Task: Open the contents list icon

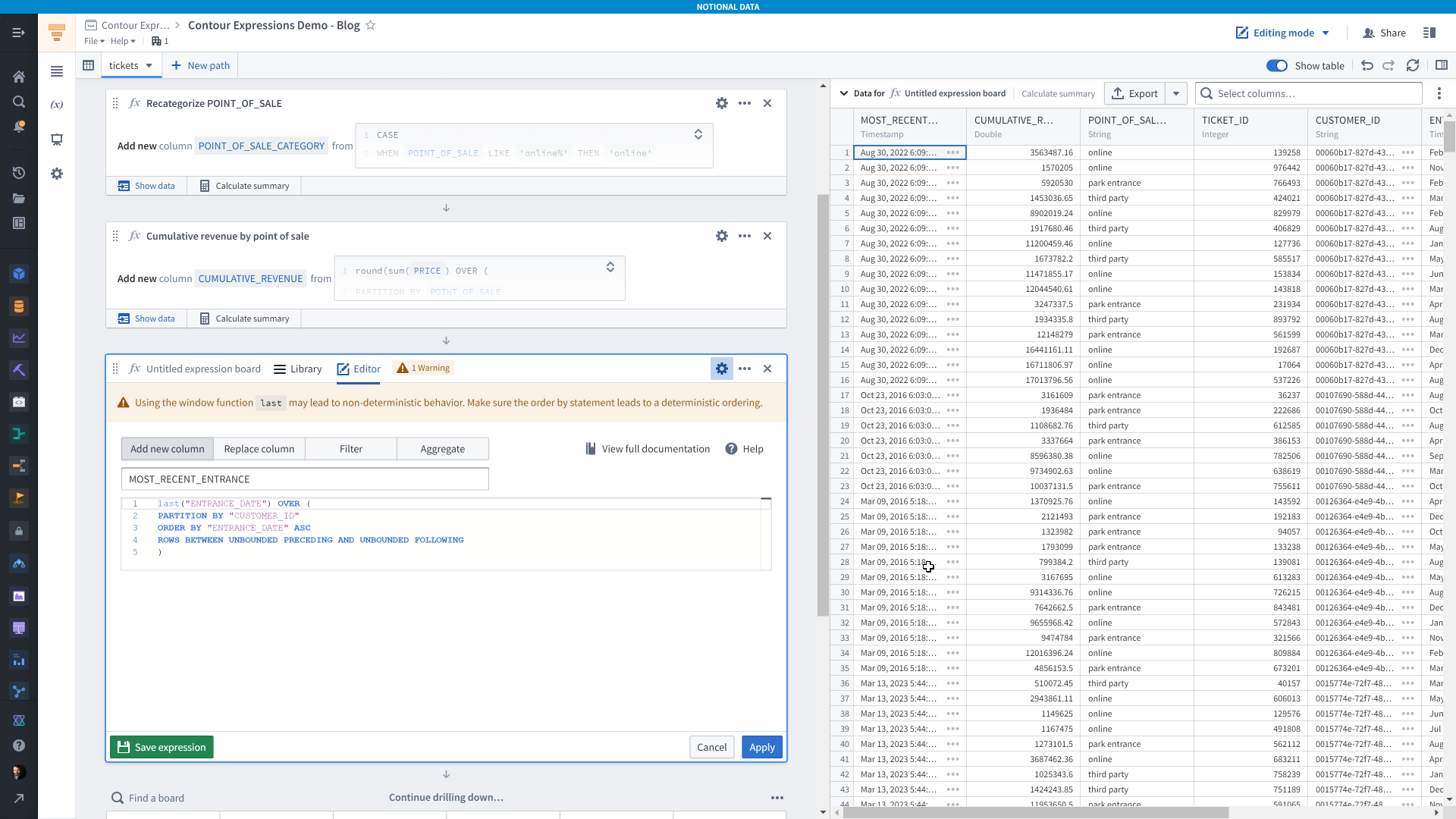Action: pyautogui.click(x=57, y=71)
